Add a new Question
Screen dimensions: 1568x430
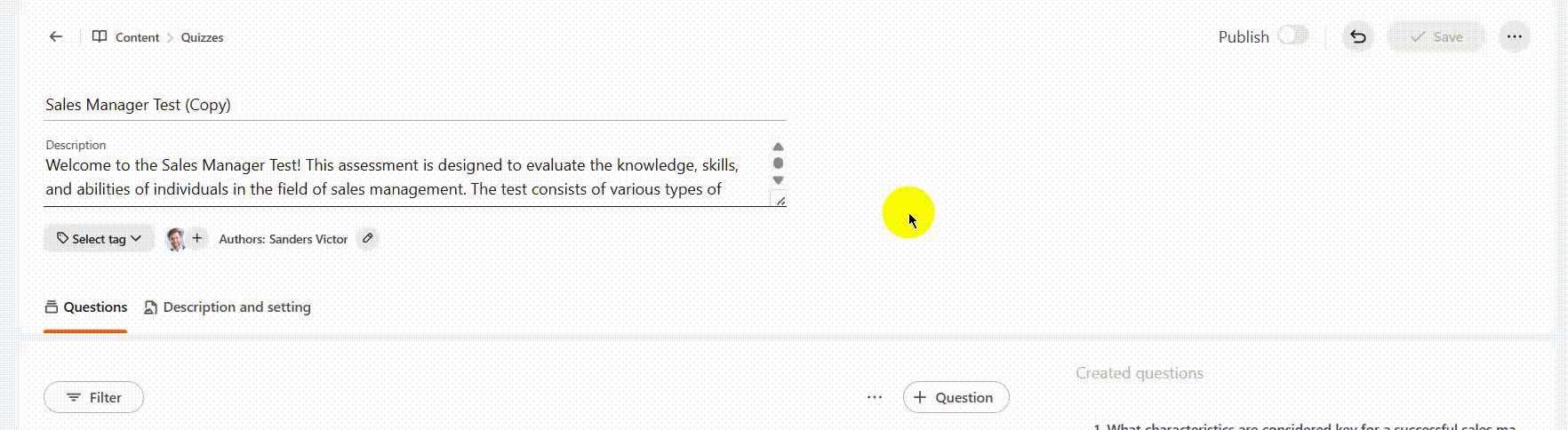point(956,398)
